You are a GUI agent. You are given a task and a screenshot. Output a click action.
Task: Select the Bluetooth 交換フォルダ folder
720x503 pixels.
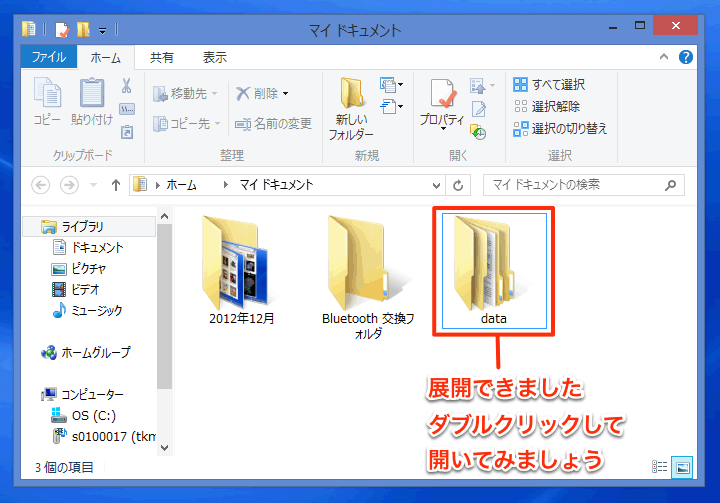pos(367,277)
